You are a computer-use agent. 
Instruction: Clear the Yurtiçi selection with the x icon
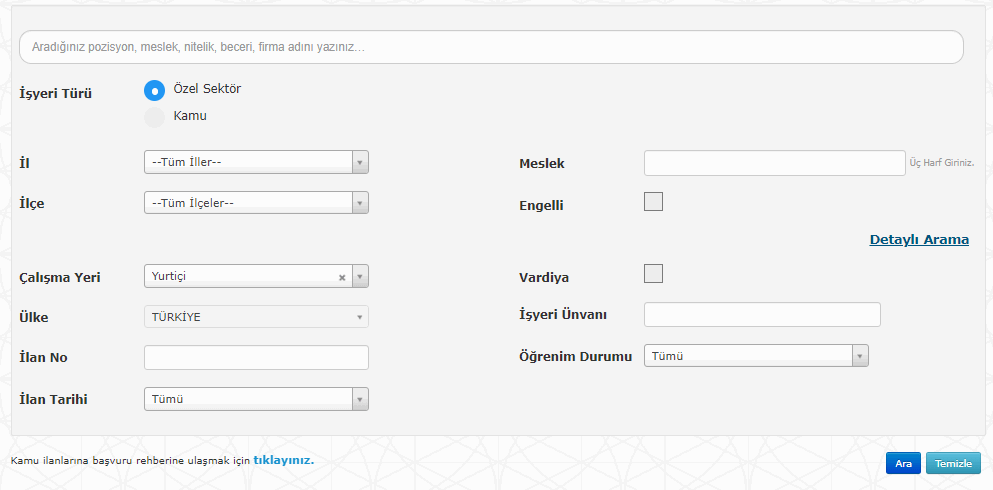pyautogui.click(x=342, y=277)
